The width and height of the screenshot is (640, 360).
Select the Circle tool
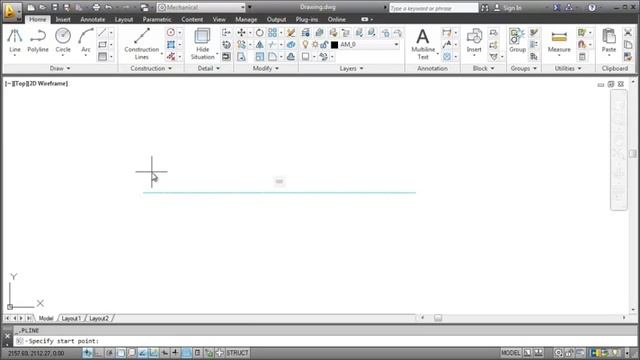tap(63, 41)
